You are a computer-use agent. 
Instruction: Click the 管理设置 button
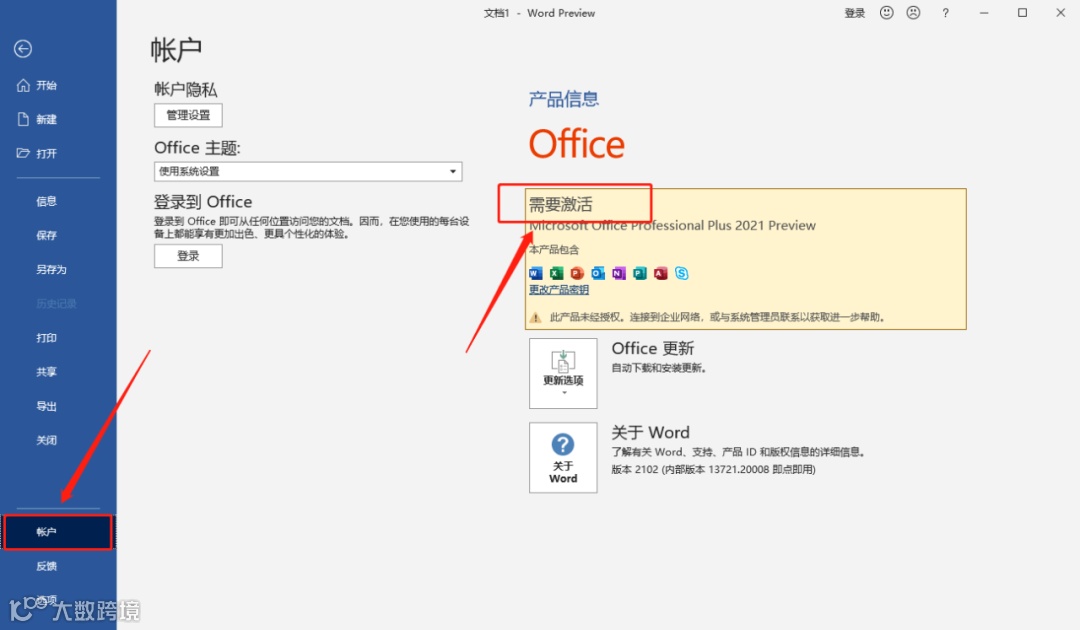point(188,115)
